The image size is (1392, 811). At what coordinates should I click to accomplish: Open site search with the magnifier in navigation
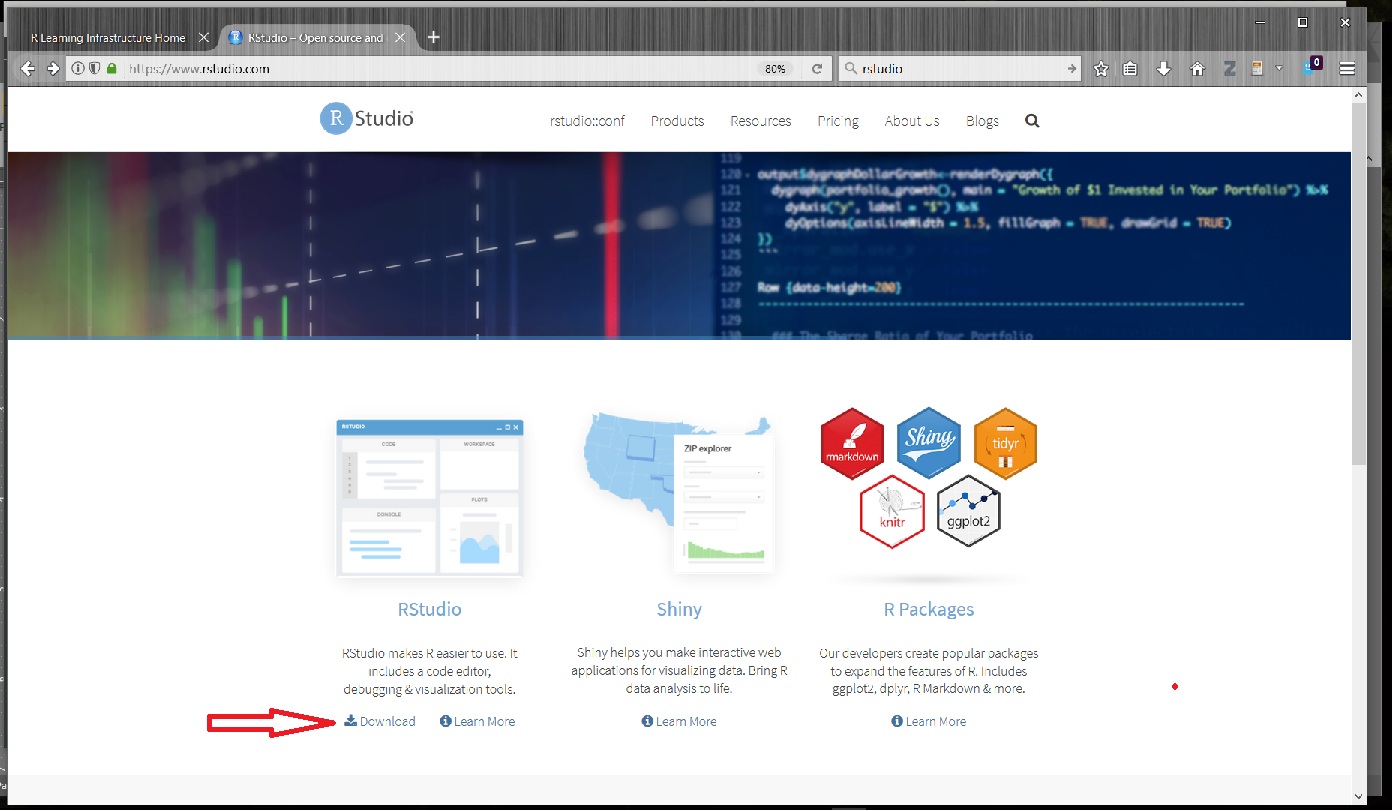(x=1032, y=120)
